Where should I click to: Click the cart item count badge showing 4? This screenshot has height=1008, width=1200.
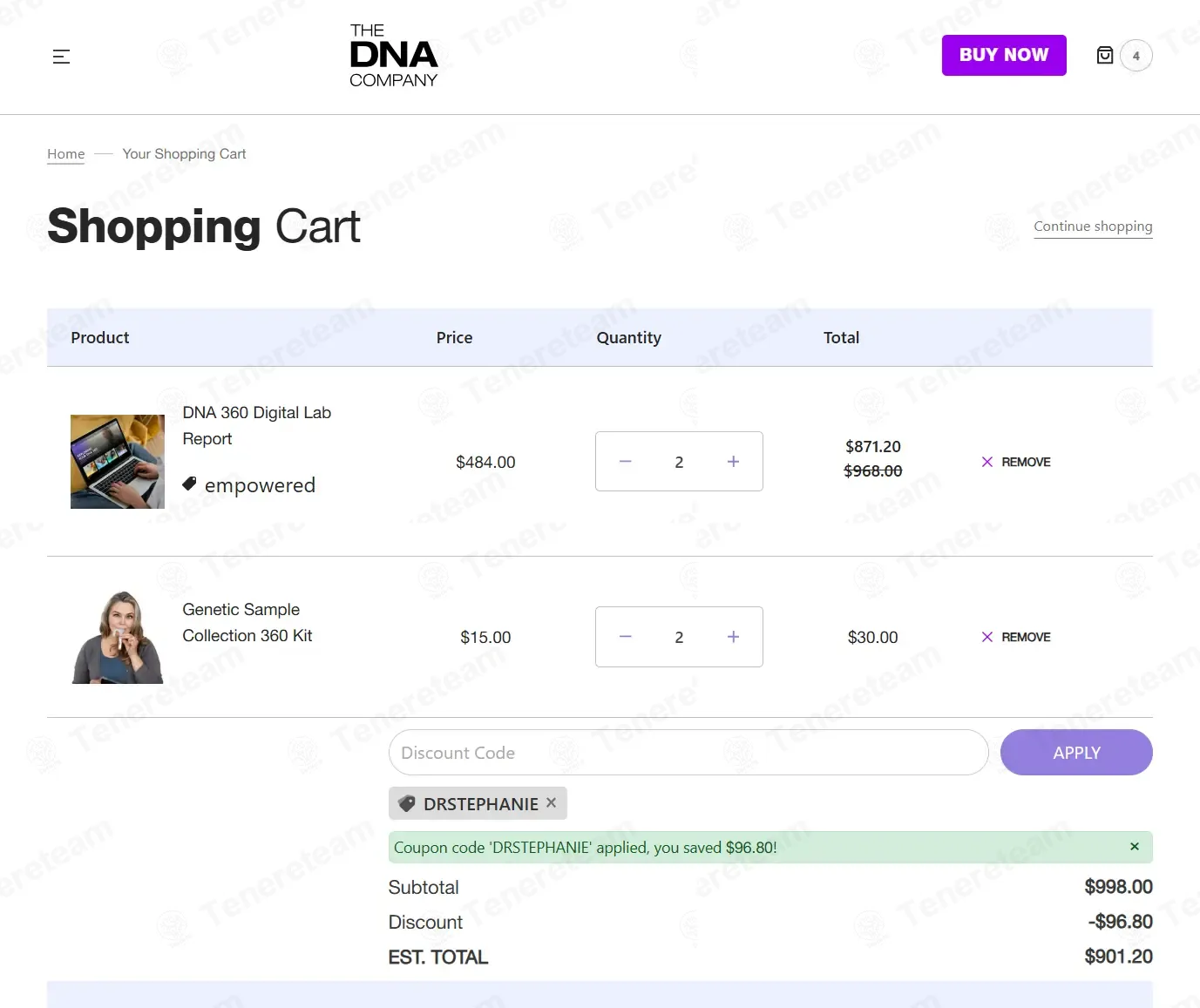pyautogui.click(x=1136, y=56)
